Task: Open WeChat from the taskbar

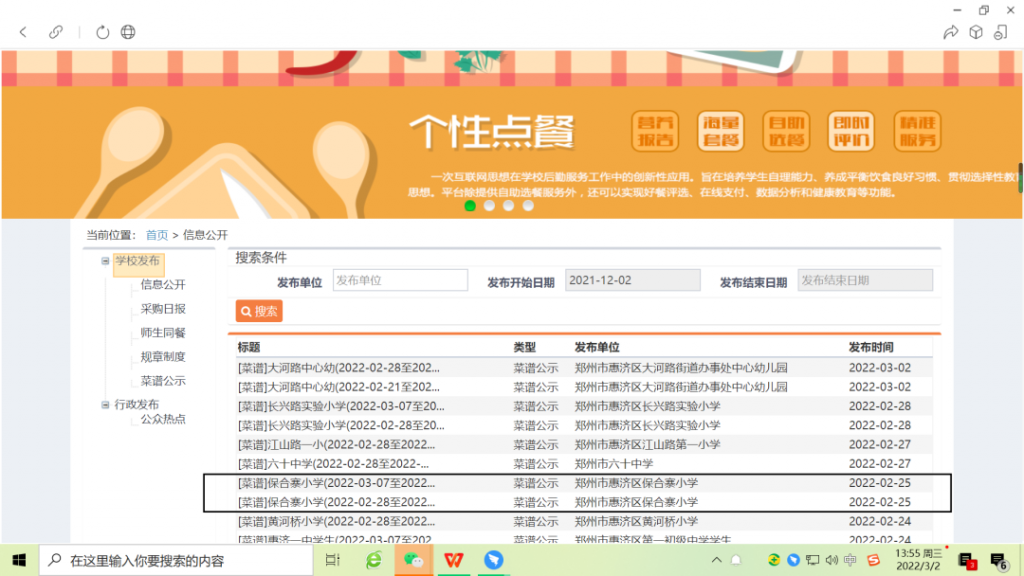Action: point(413,560)
